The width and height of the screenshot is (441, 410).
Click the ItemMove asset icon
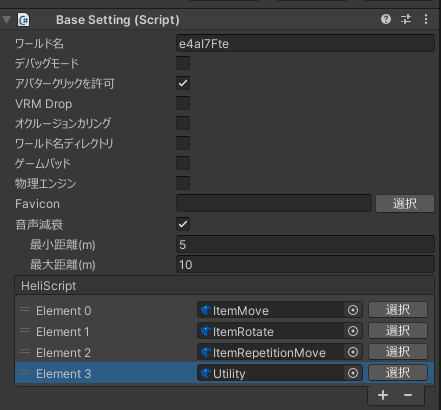pos(206,310)
